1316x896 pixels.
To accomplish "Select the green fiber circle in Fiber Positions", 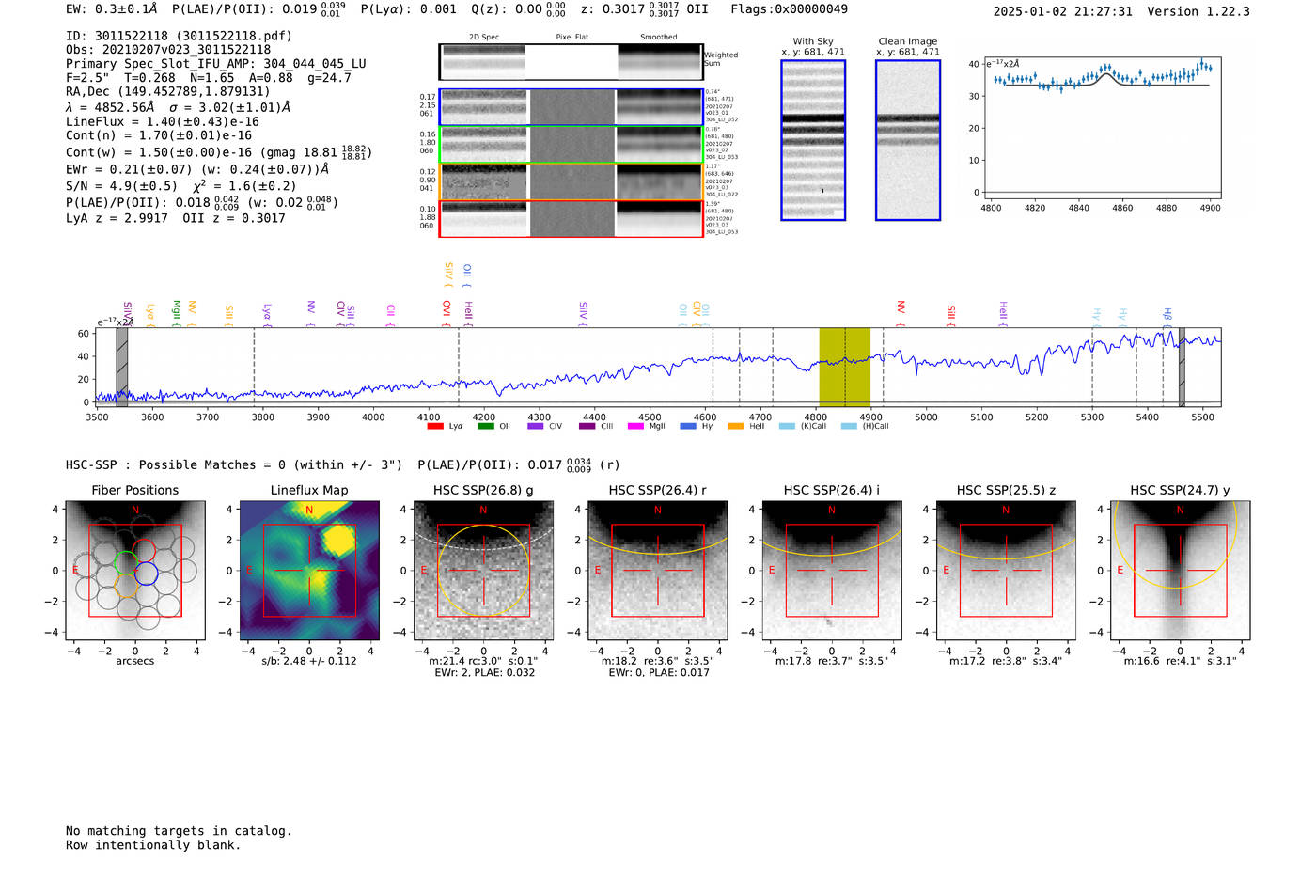I will point(126,564).
